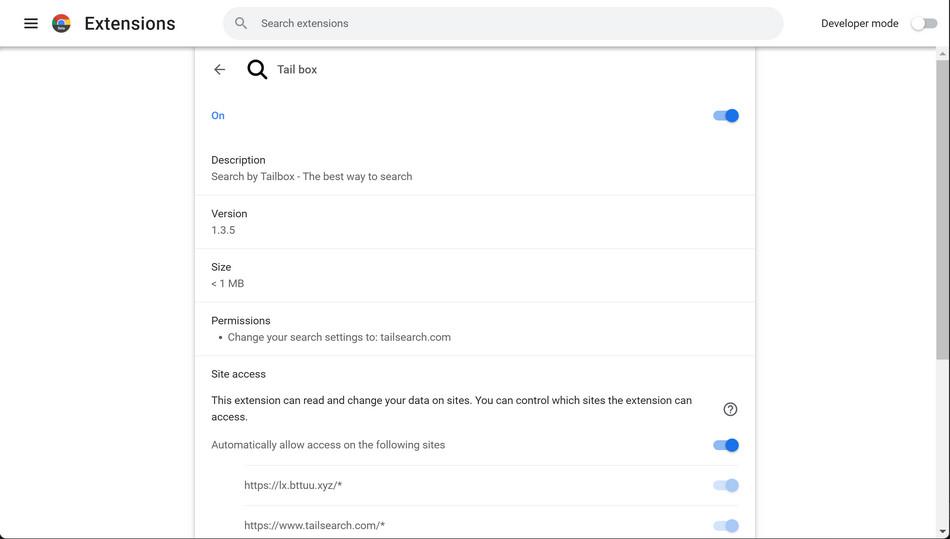Click the scrollbar up arrow
The width and height of the screenshot is (950, 539).
[x=943, y=54]
